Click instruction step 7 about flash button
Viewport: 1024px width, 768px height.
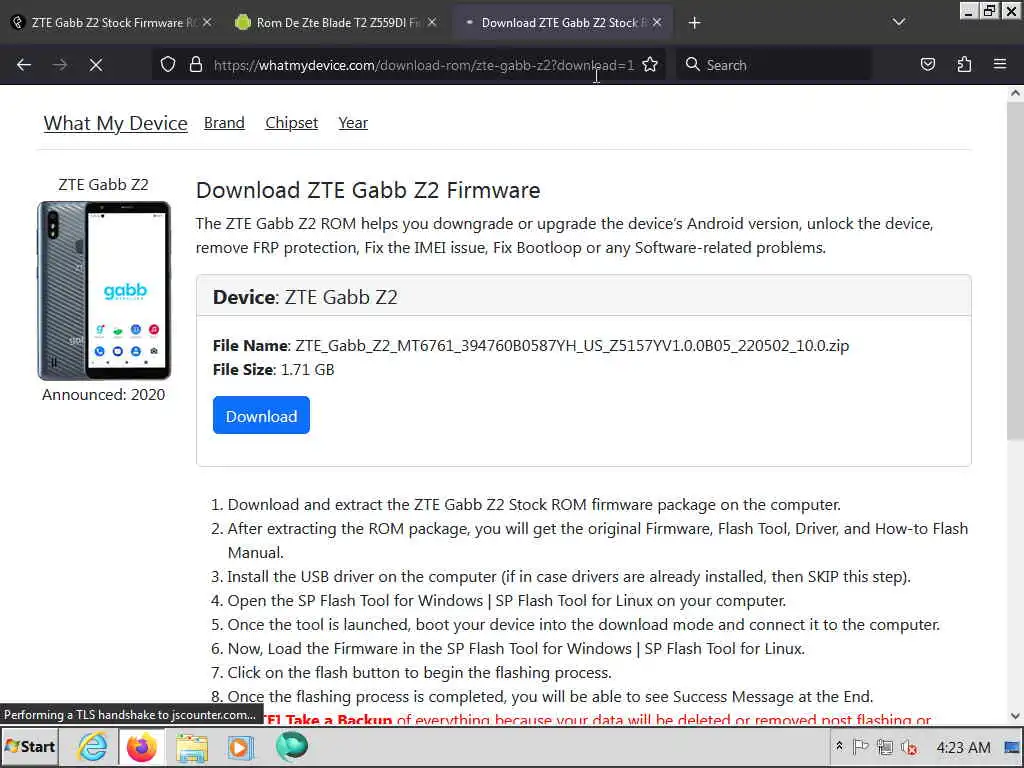419,673
